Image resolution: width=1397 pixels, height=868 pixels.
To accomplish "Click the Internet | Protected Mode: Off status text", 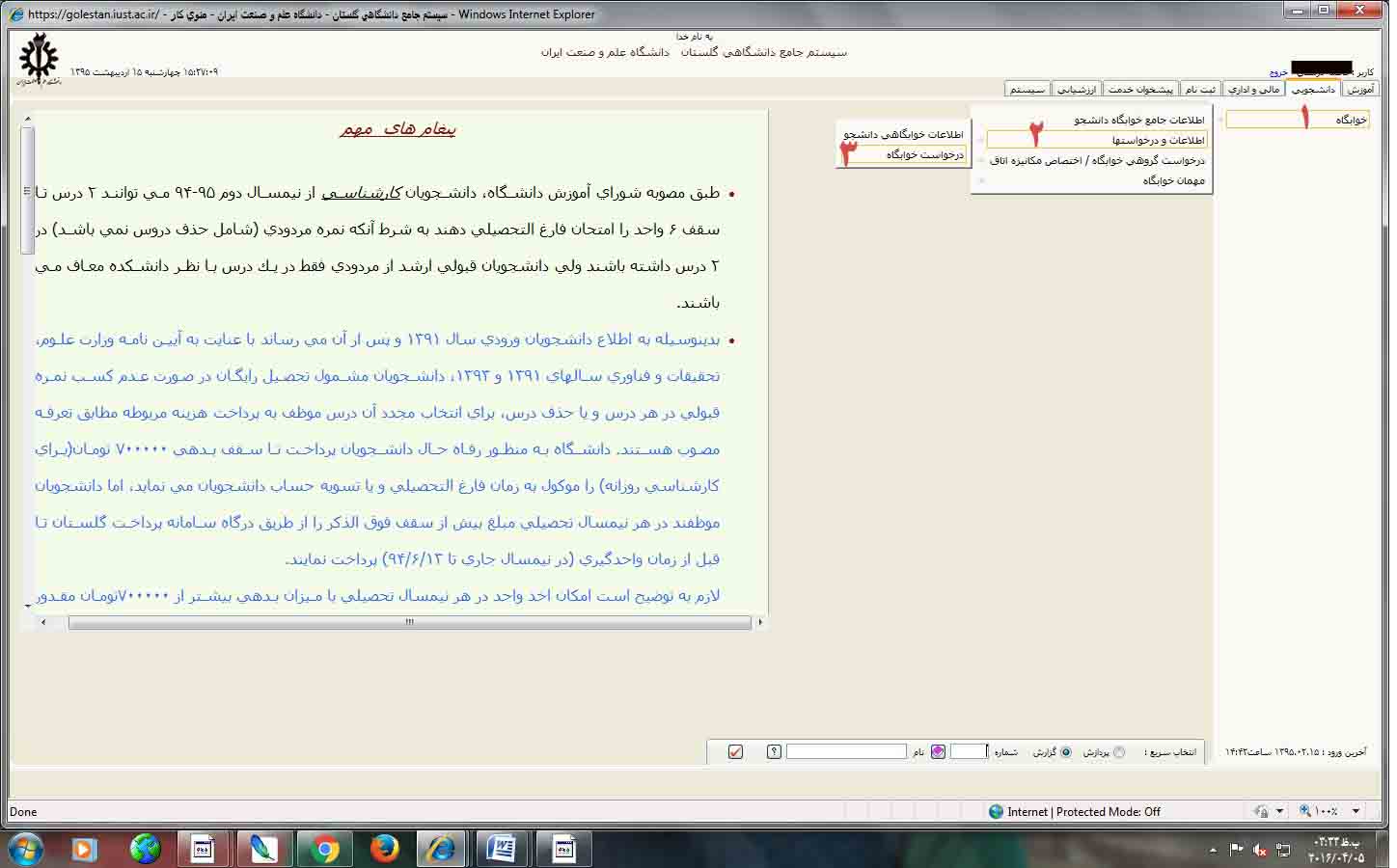I will (1083, 811).
